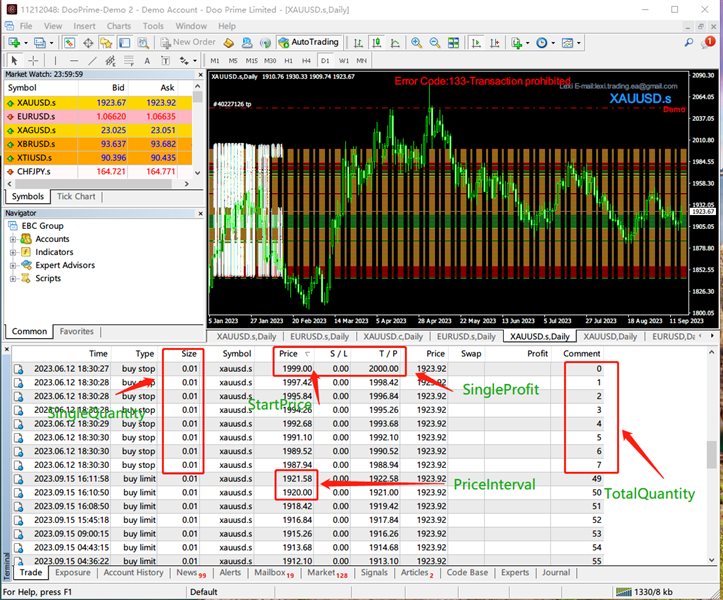The image size is (723, 600).
Task: Open the Charts menu
Action: pyautogui.click(x=119, y=26)
